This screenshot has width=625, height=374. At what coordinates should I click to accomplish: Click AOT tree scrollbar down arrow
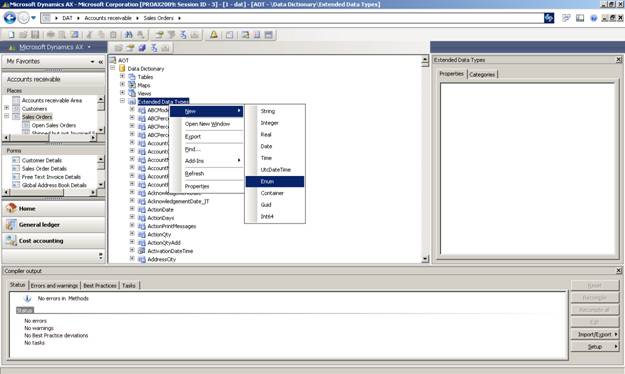425,259
